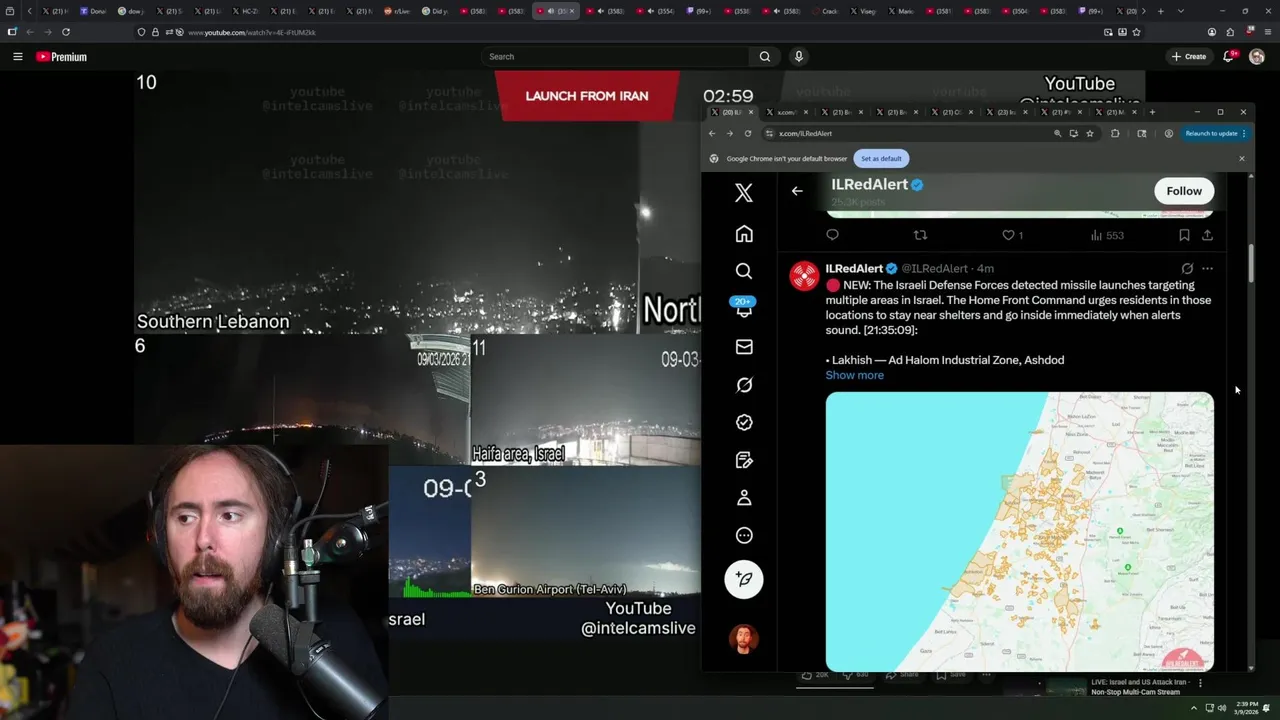Click Chrome back arrow in x.com window
The width and height of the screenshot is (1280, 720).
[x=712, y=133]
